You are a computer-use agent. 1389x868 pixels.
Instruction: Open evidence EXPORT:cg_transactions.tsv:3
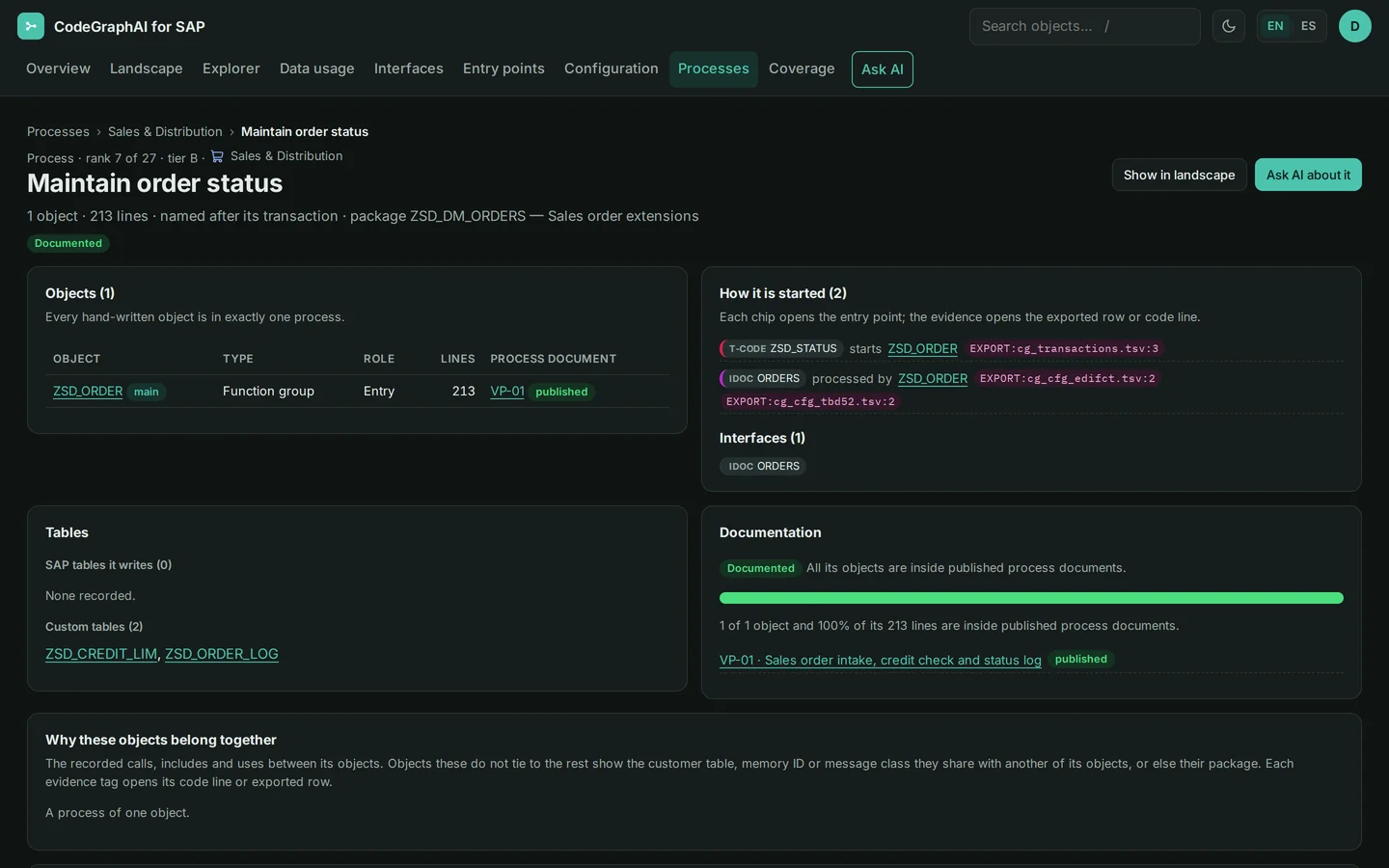point(1064,348)
